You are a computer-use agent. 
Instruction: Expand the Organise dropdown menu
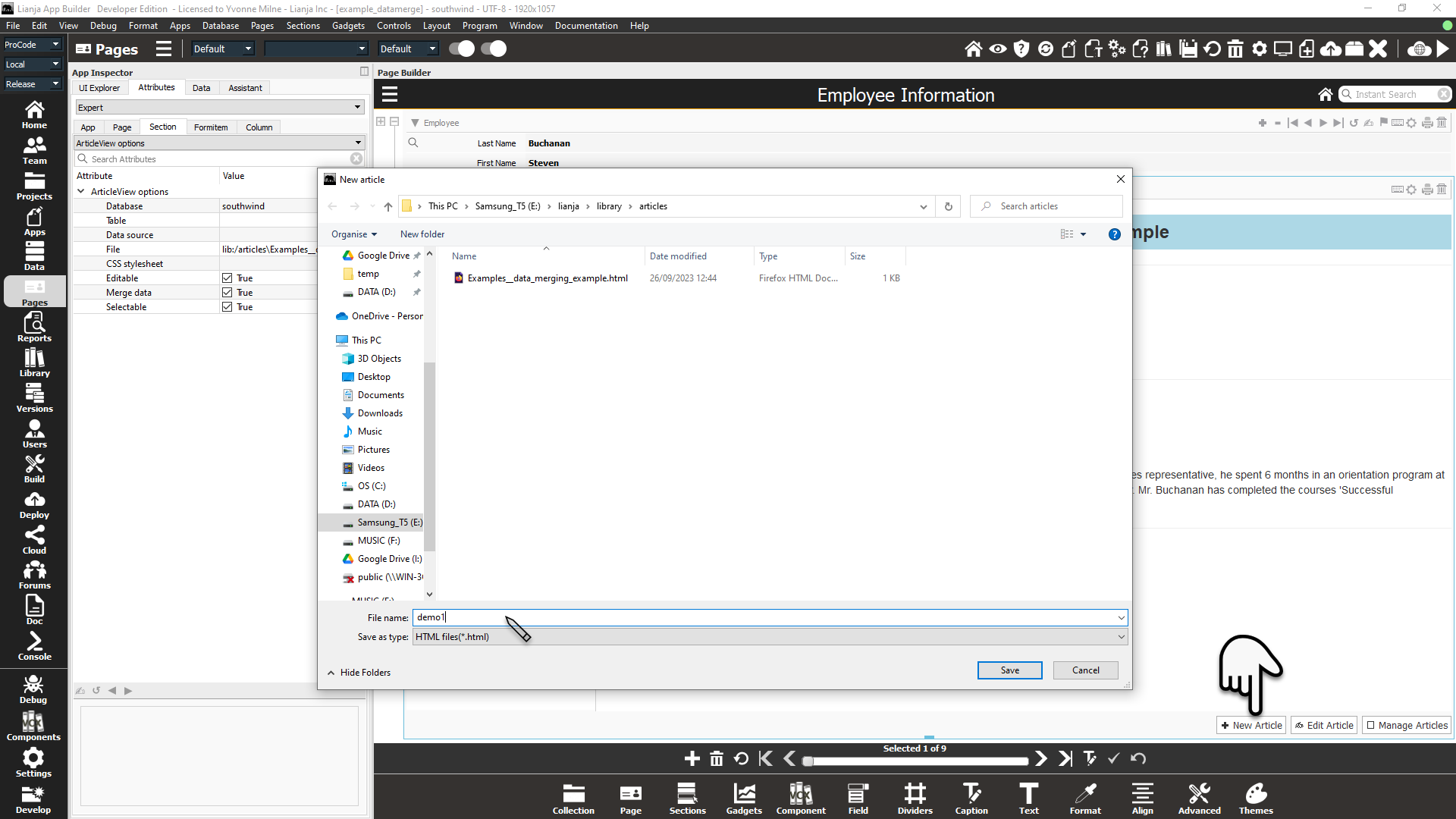coord(353,234)
